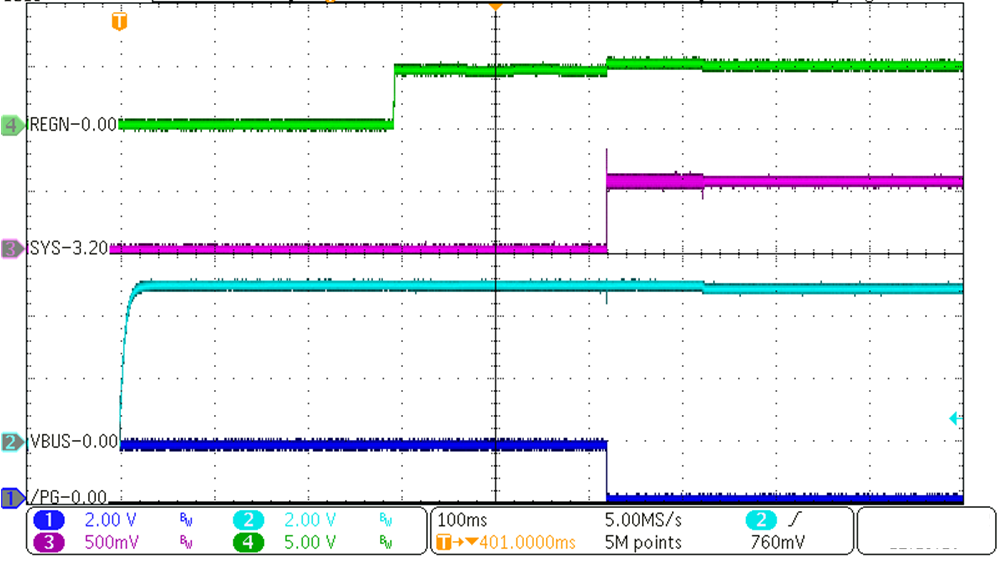Click the 5.00MS/s sample rate readout
Screen dimensions: 1000x581
(644, 520)
